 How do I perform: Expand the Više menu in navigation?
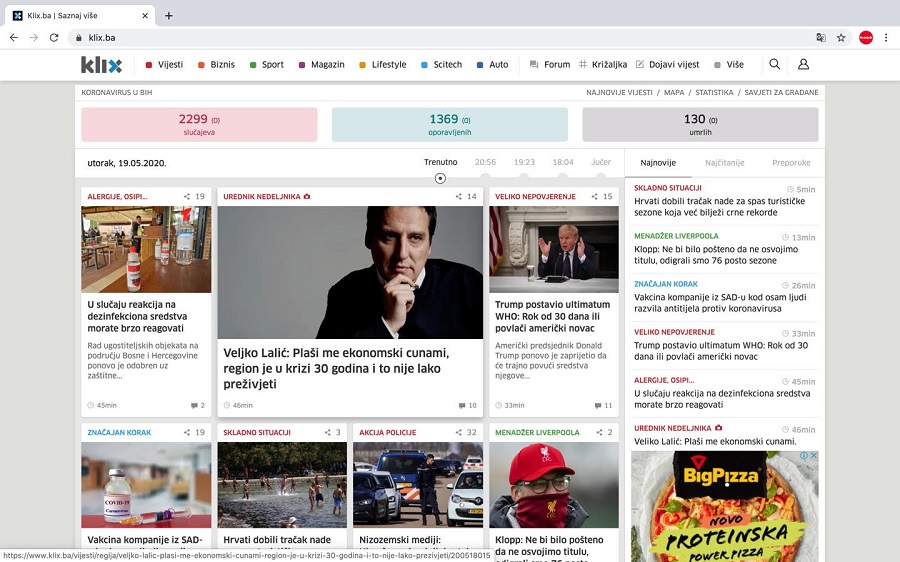[729, 65]
